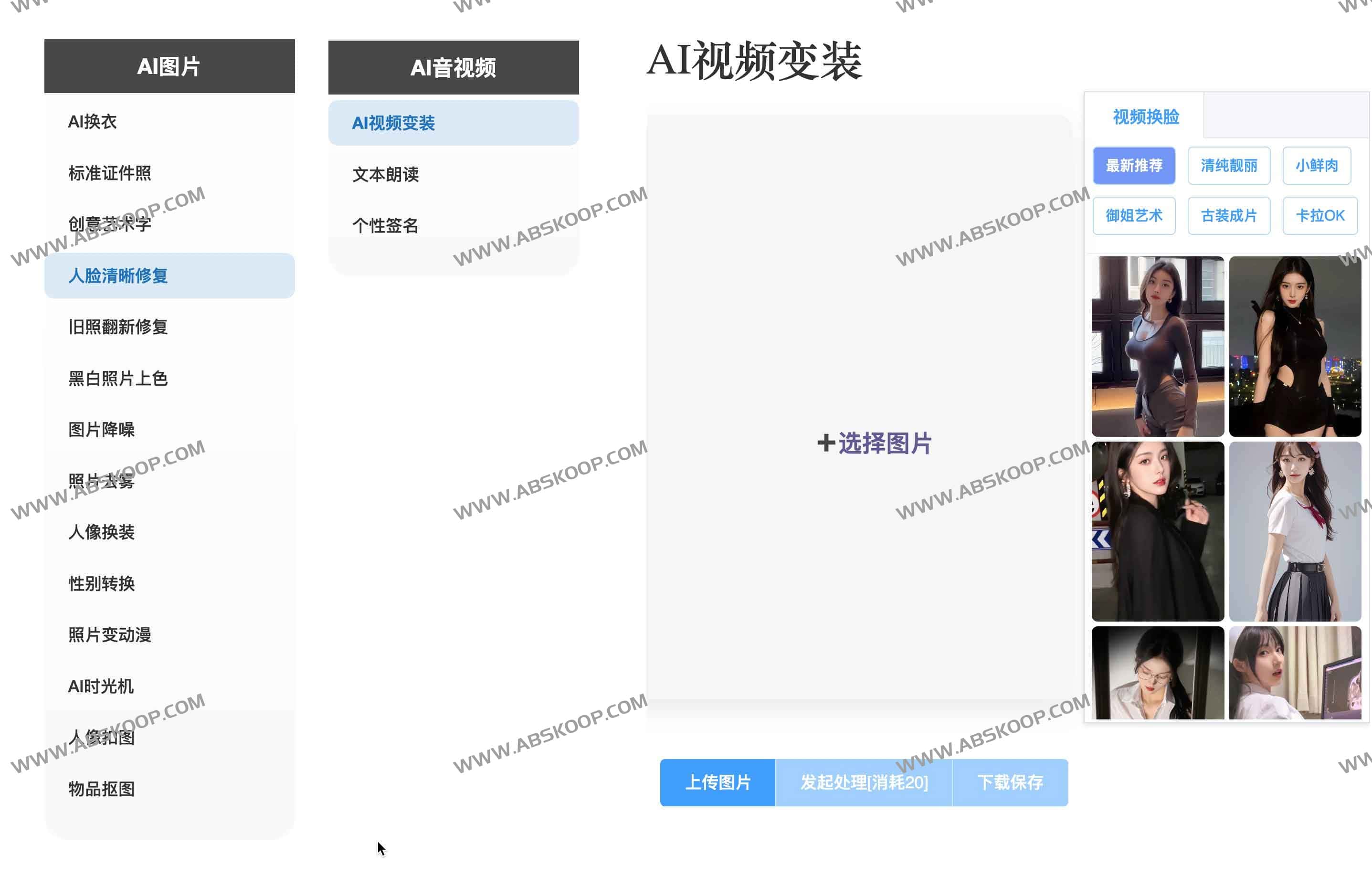Select the AI换衣 tool
The image size is (1372, 887).
[x=92, y=122]
